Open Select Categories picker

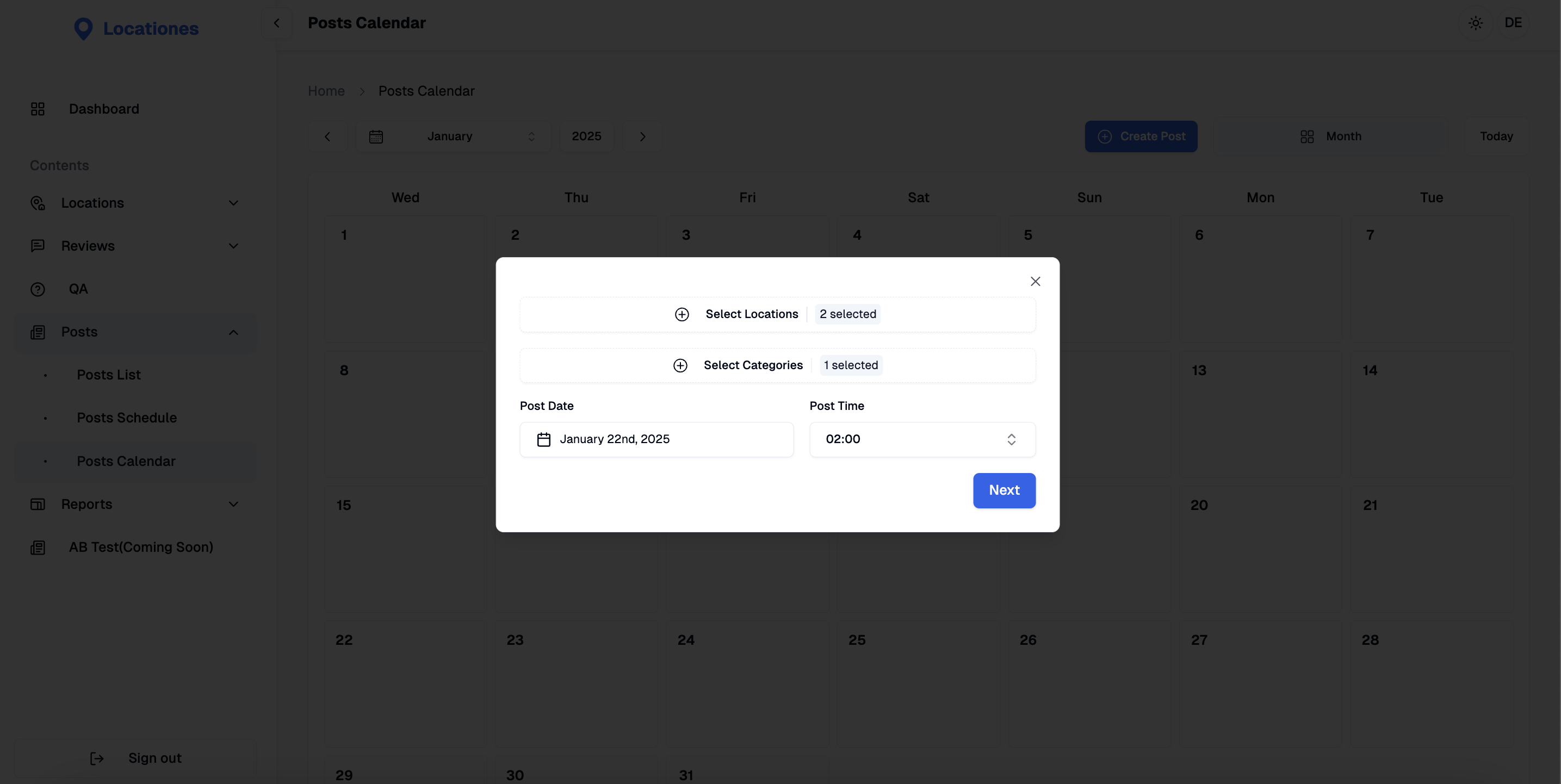[777, 365]
